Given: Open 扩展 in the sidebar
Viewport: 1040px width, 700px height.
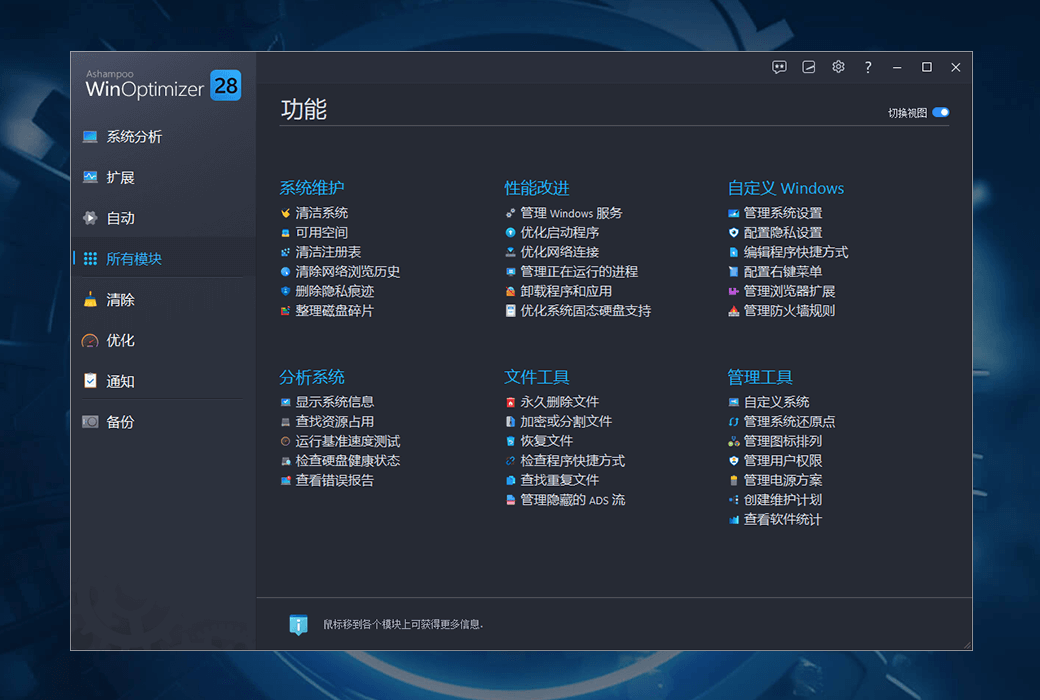Looking at the screenshot, I should tap(120, 177).
